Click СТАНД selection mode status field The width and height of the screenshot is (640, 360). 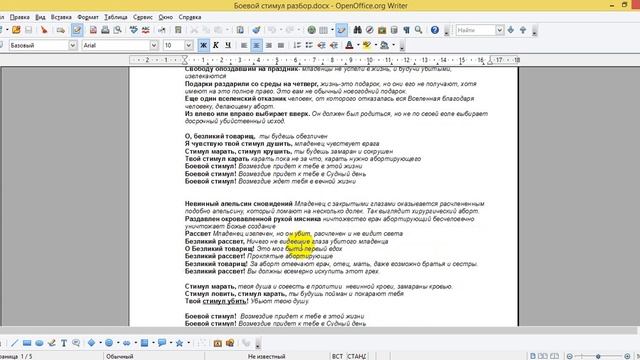click(x=357, y=356)
